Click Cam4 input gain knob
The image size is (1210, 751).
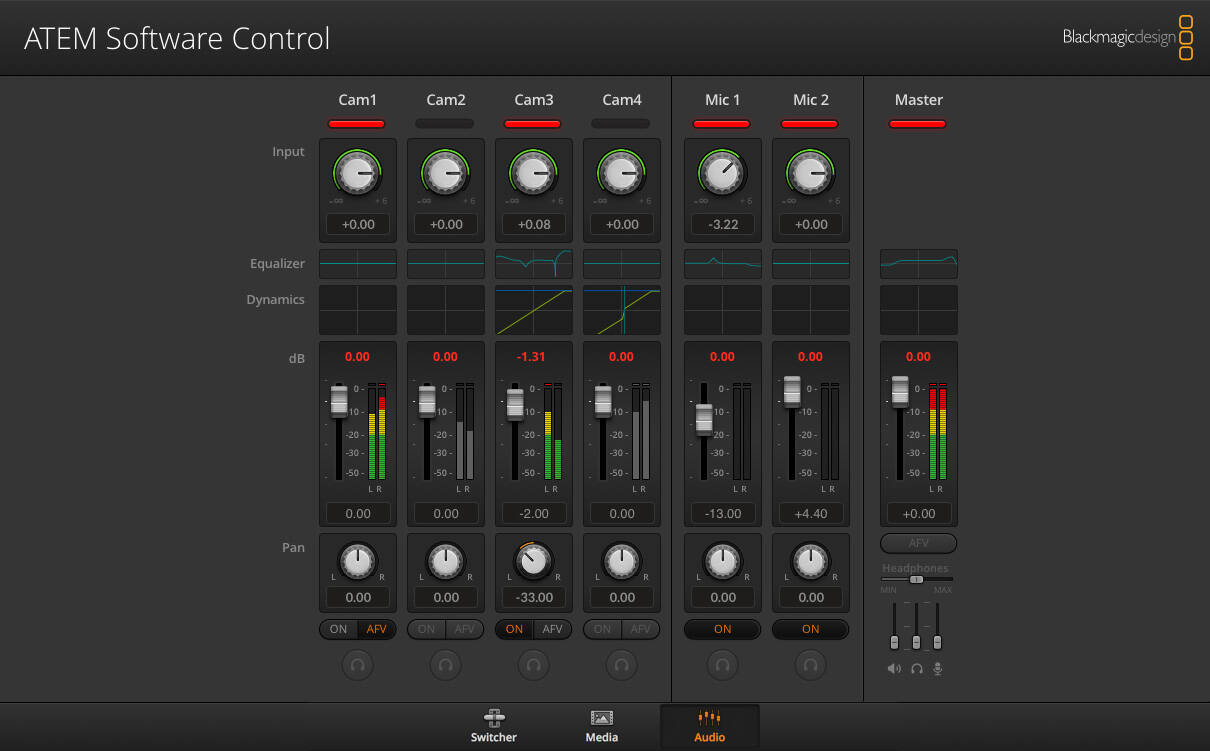click(x=620, y=173)
